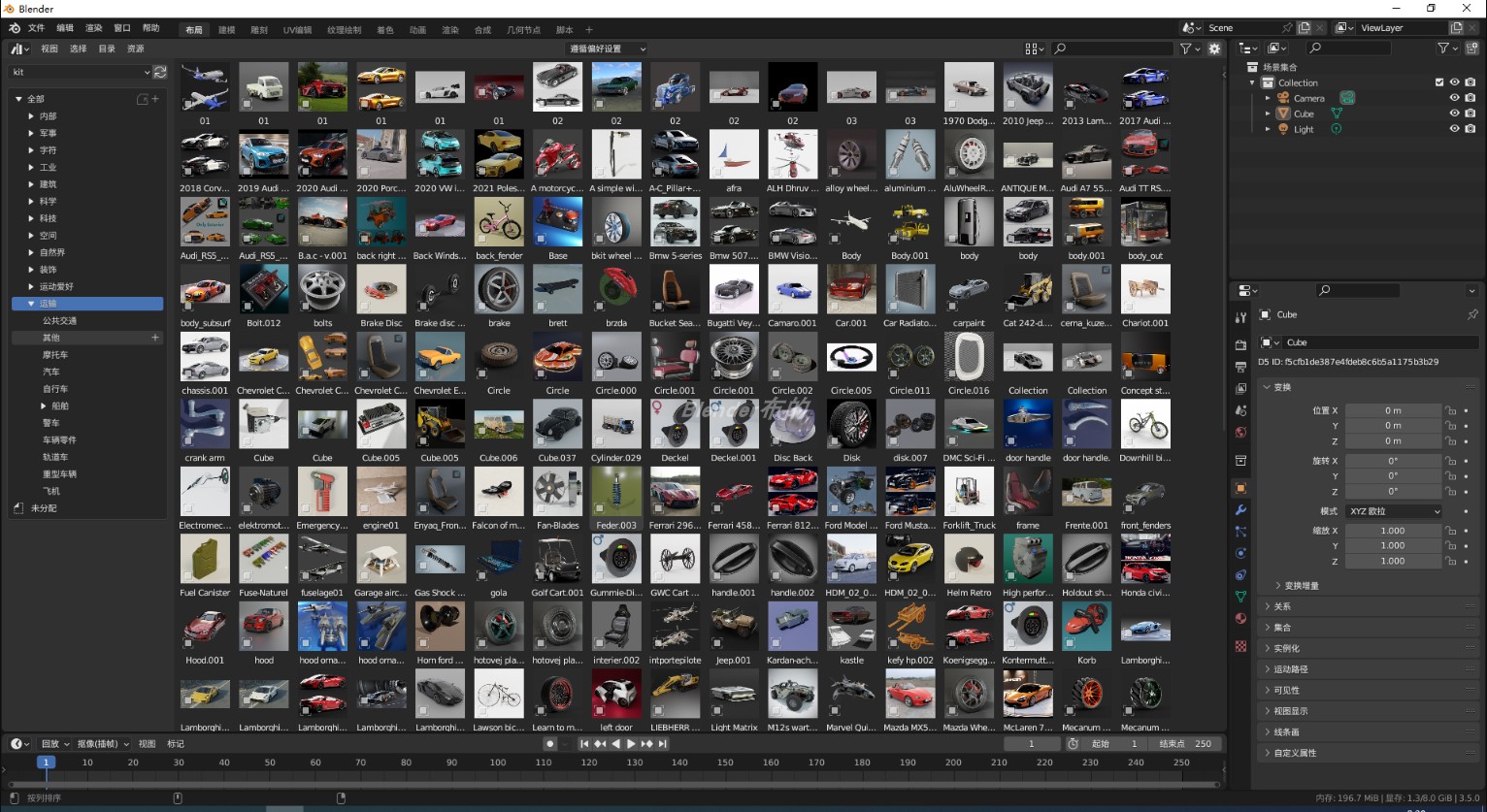
Task: Open the Object Data mesh properties tab
Action: click(1240, 597)
